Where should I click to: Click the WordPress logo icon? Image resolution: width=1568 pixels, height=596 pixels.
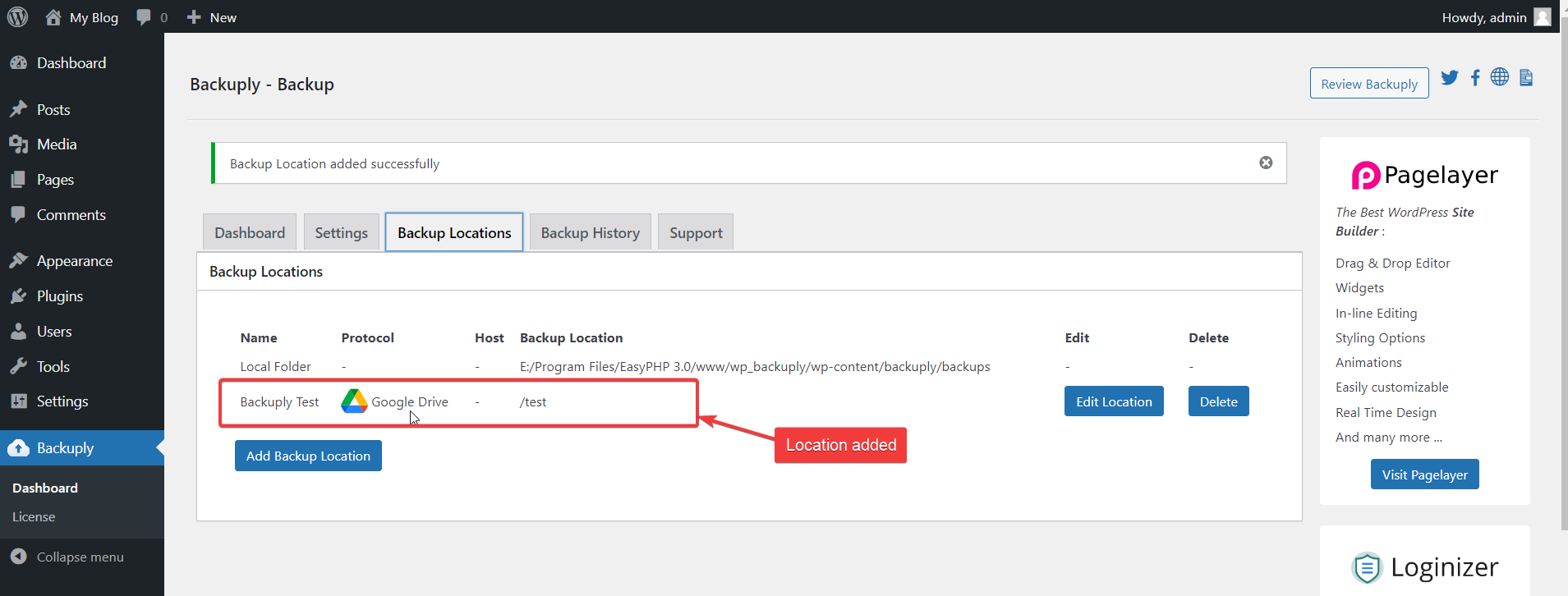(x=18, y=17)
